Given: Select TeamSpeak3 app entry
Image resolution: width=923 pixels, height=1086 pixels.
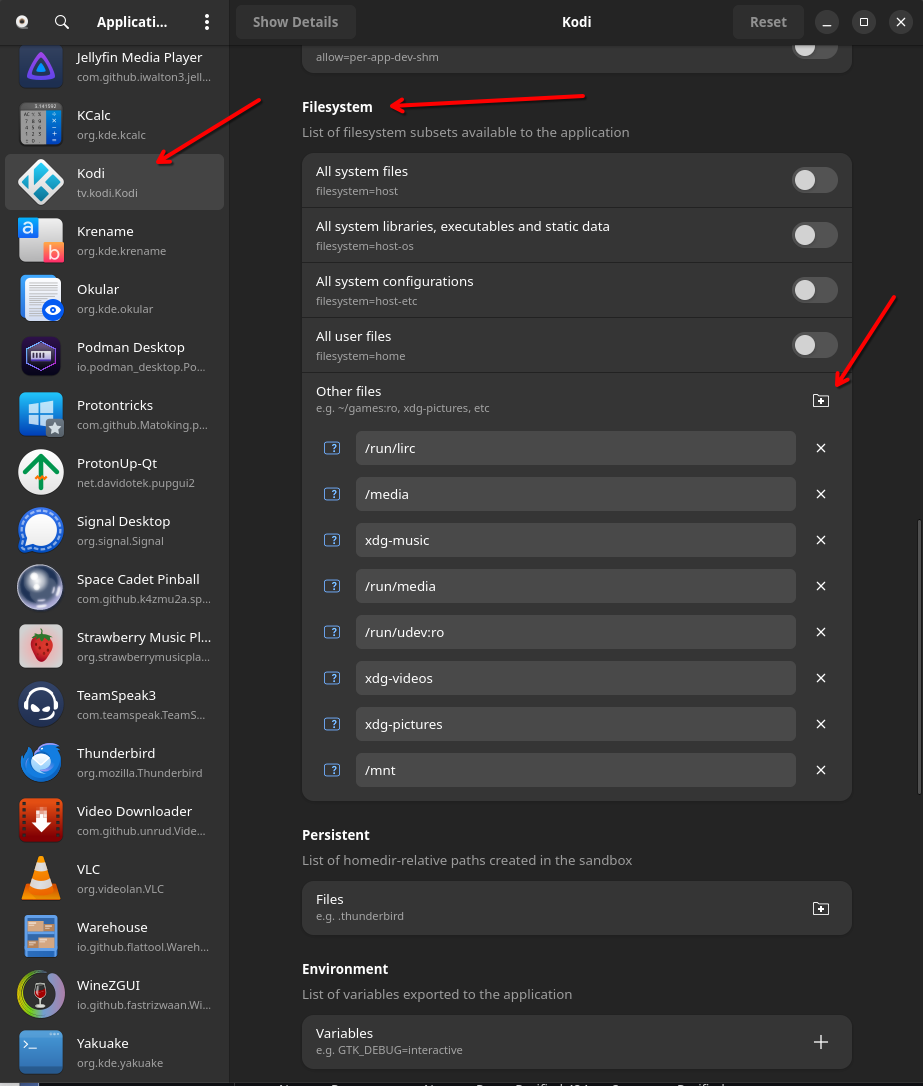Looking at the screenshot, I should pyautogui.click(x=114, y=704).
